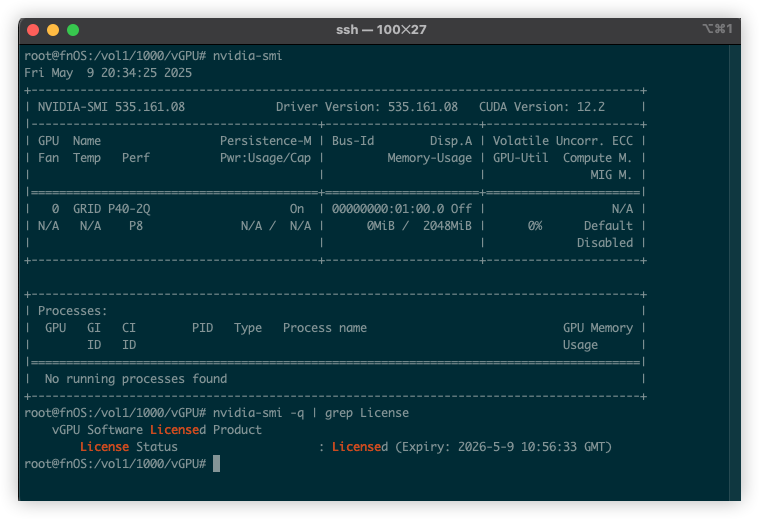The image size is (759, 519).
Task: Click the 'Disabled' MIG mode value
Action: (x=605, y=243)
